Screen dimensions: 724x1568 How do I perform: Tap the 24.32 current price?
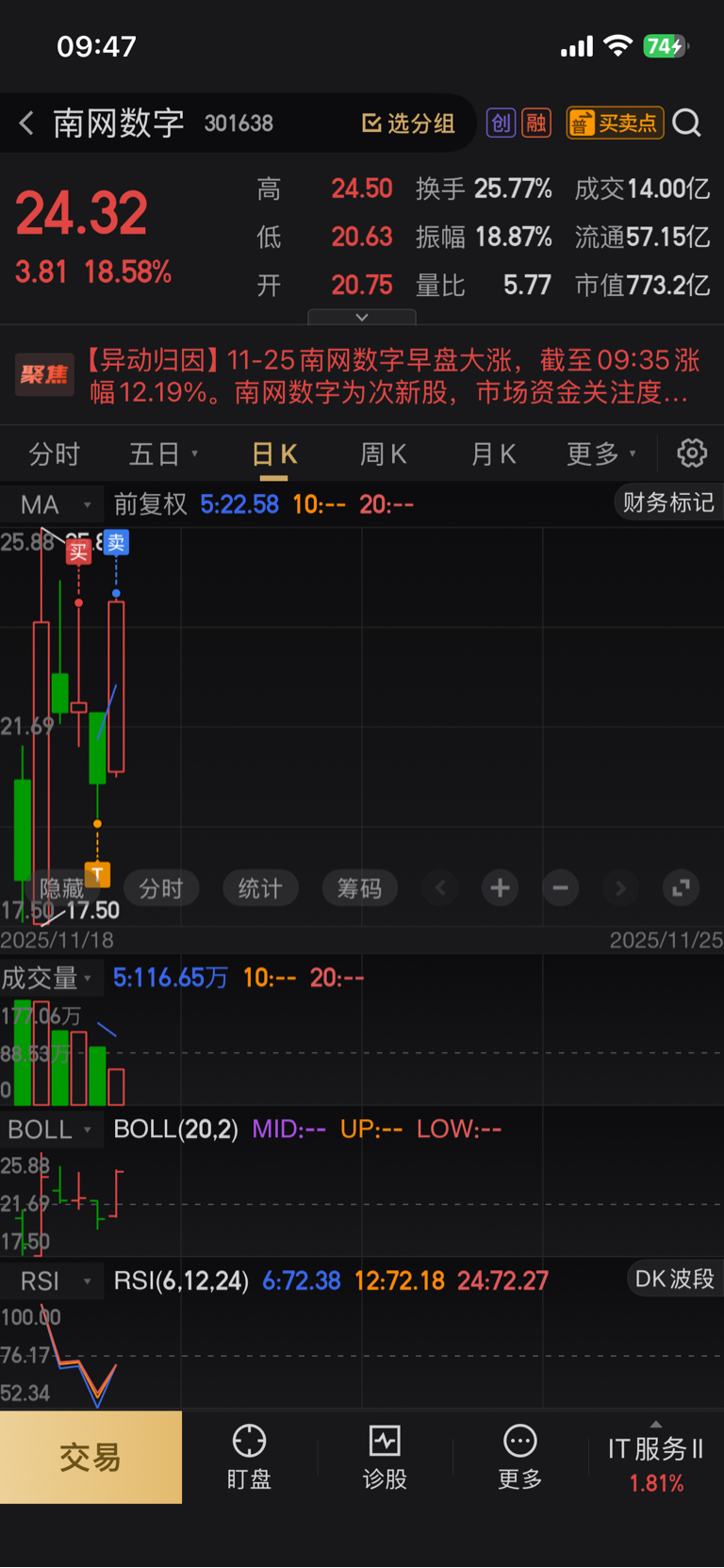[82, 213]
